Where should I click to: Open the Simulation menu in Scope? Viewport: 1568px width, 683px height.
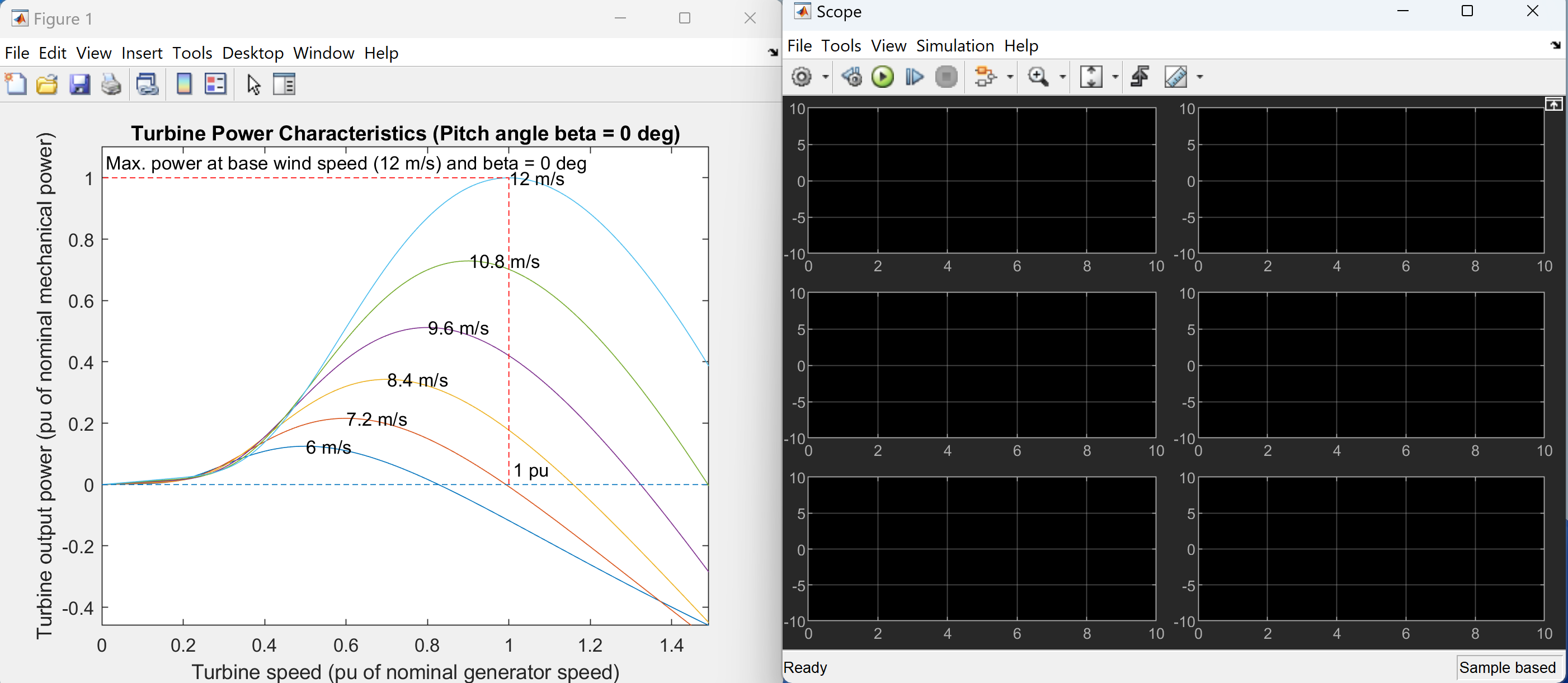pos(954,46)
